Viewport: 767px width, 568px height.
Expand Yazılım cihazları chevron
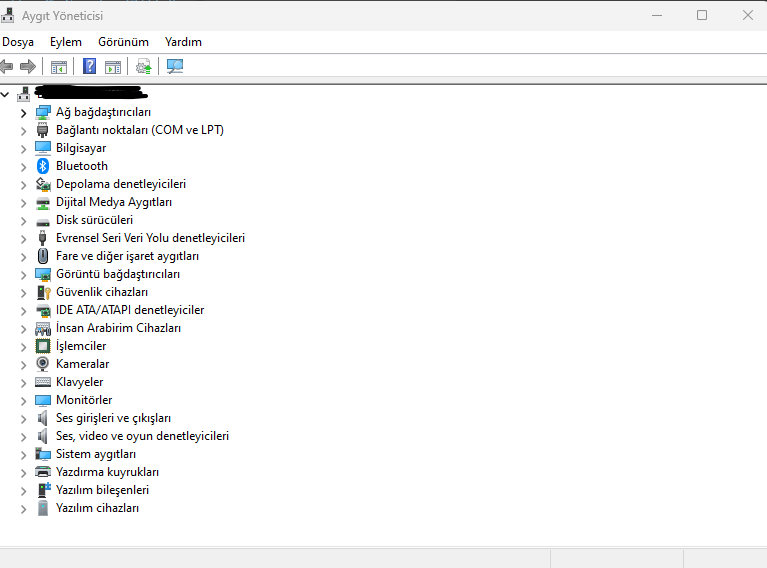23,509
